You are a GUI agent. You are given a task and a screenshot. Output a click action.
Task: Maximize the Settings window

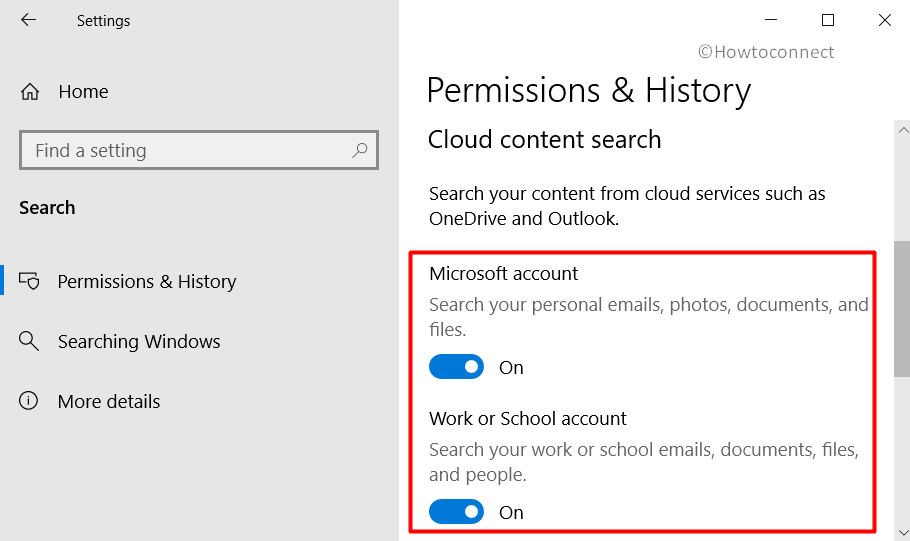click(x=828, y=20)
